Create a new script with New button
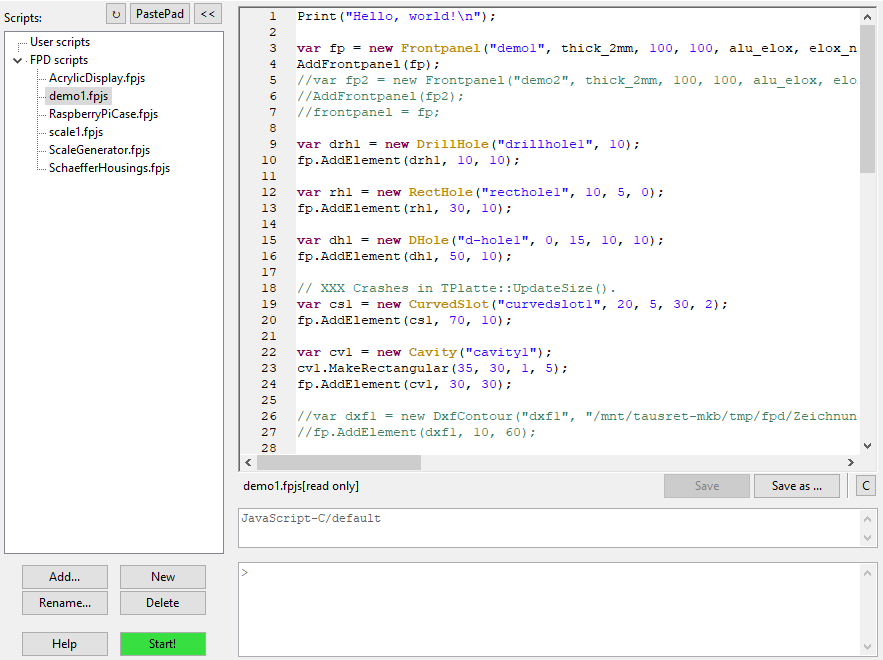 pyautogui.click(x=163, y=577)
